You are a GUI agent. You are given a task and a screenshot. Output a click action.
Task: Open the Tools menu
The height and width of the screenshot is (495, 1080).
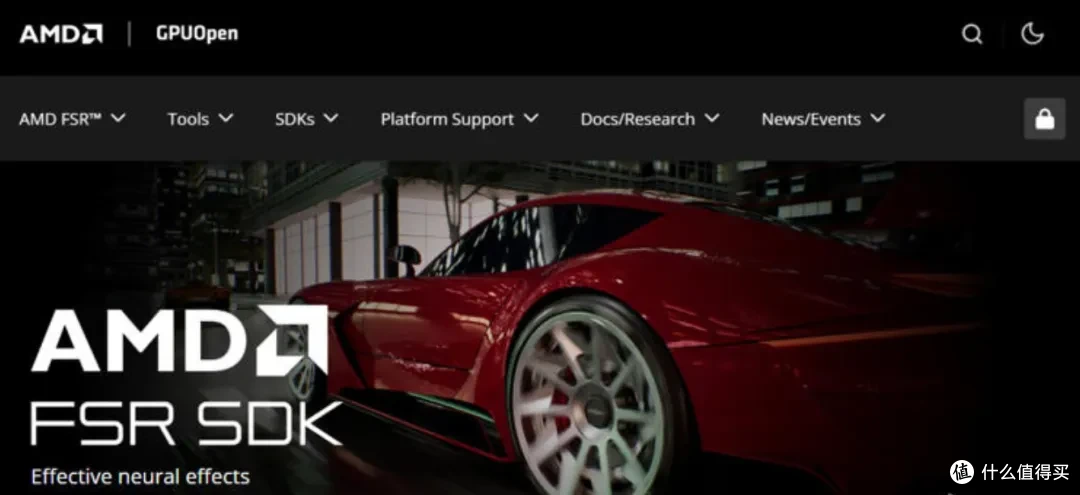point(188,119)
